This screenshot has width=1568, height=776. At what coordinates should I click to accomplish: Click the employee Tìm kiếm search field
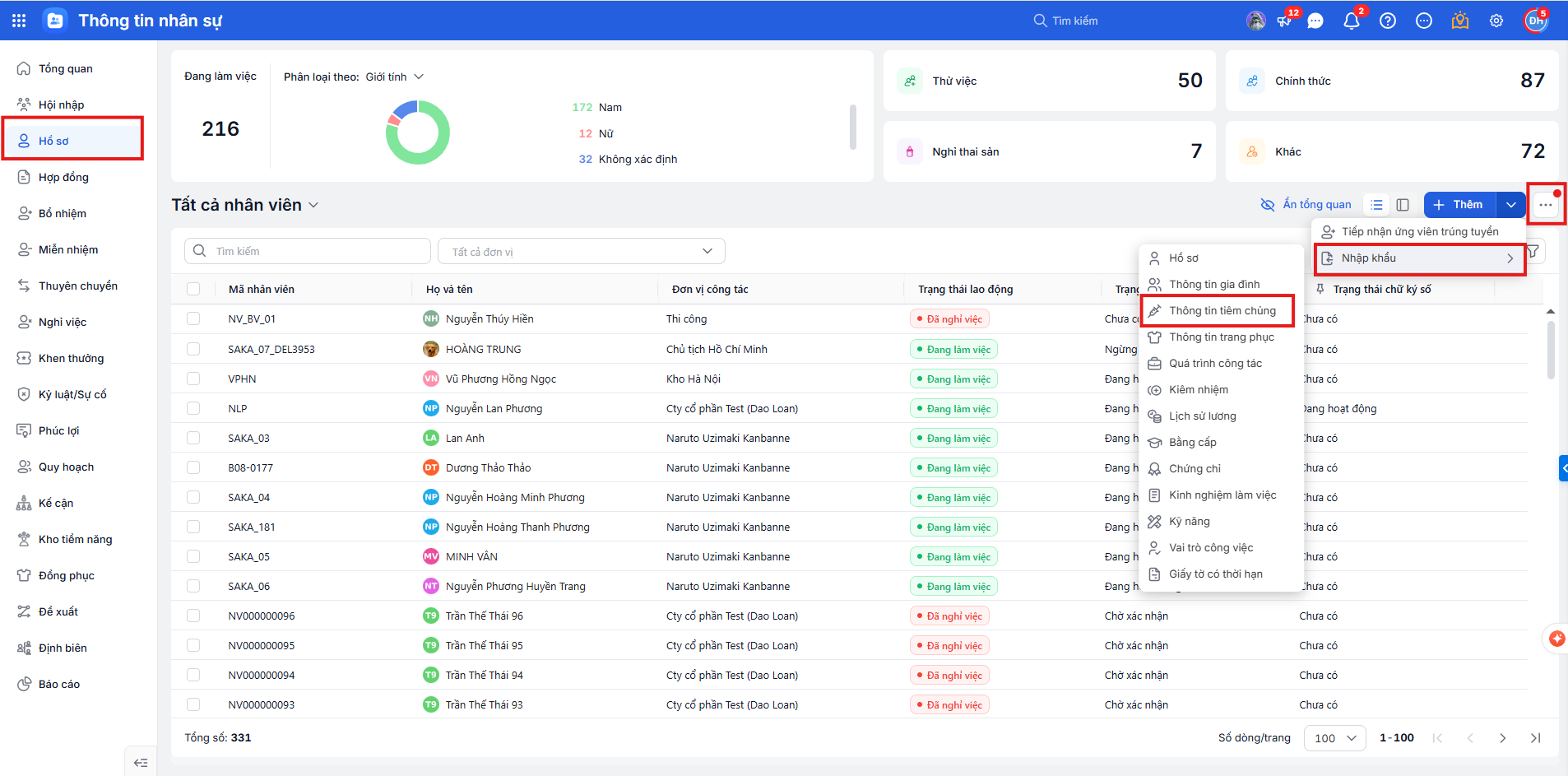click(308, 251)
